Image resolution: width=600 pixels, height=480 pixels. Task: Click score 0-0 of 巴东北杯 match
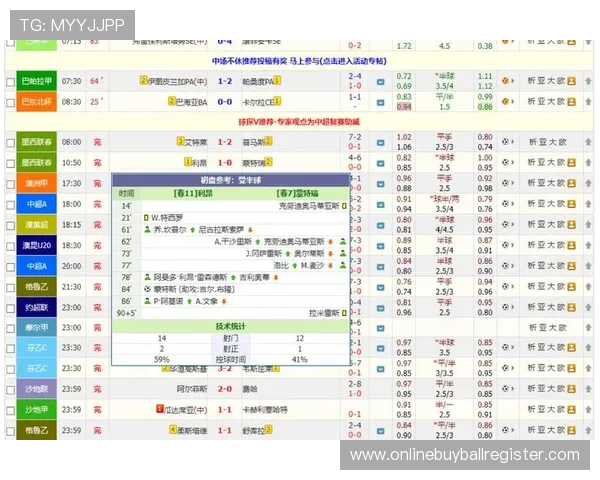pos(225,102)
